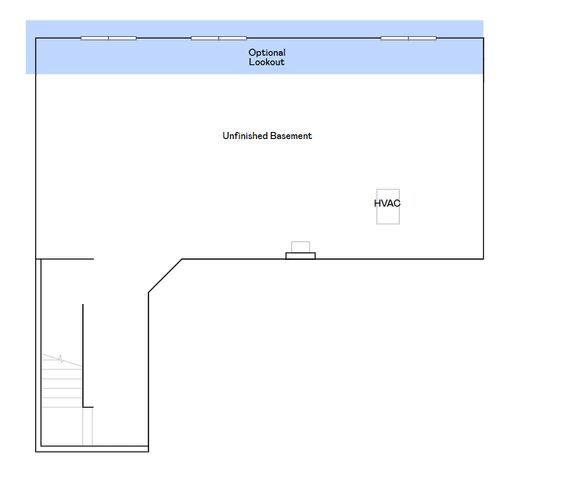Click the stair railing vertical wall

[x=83, y=356]
